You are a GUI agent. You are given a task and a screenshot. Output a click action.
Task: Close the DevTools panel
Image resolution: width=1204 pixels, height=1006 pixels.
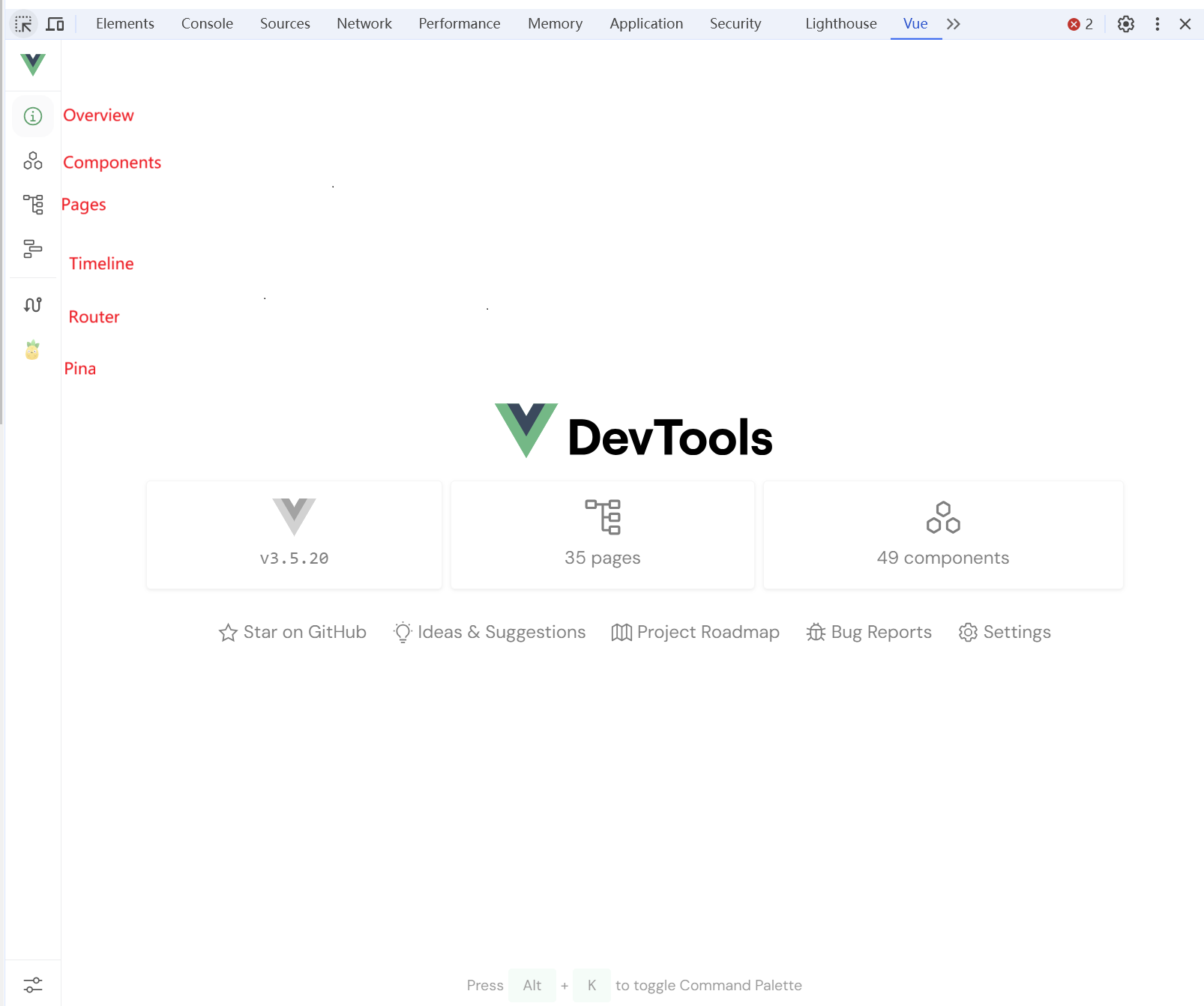click(1185, 24)
